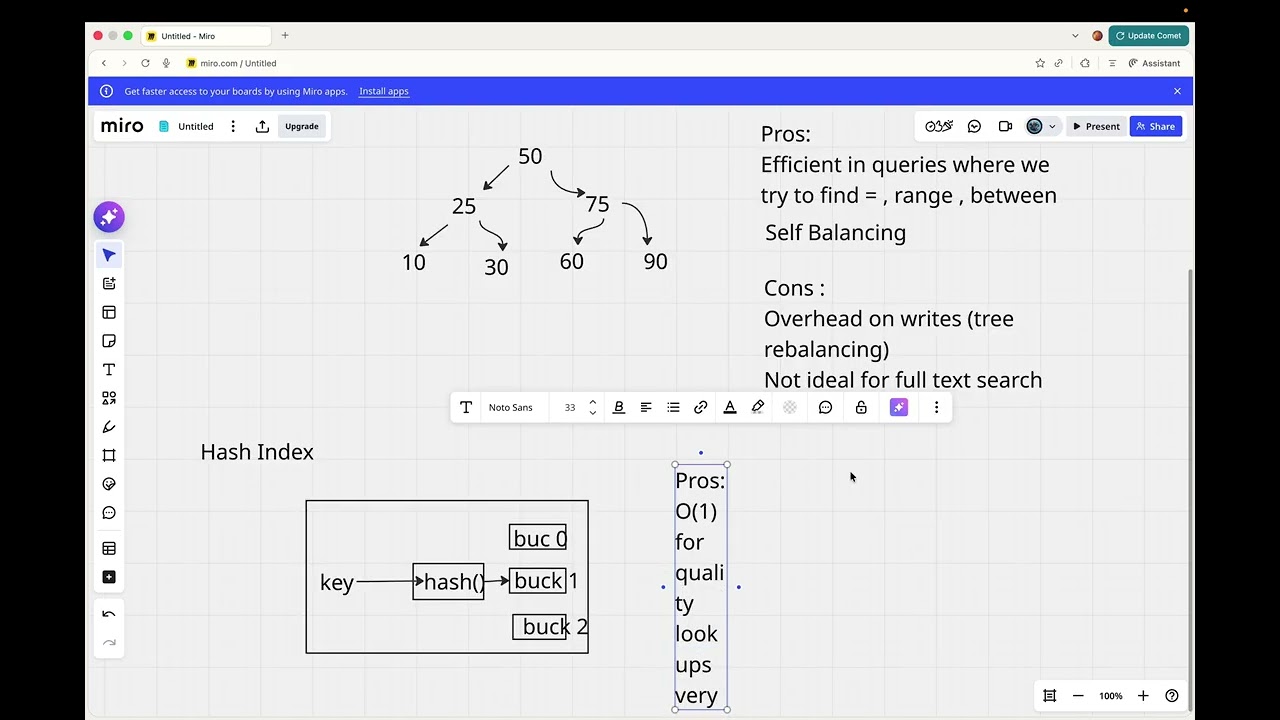
Task: Click the font size 33 field
Action: pyautogui.click(x=570, y=407)
